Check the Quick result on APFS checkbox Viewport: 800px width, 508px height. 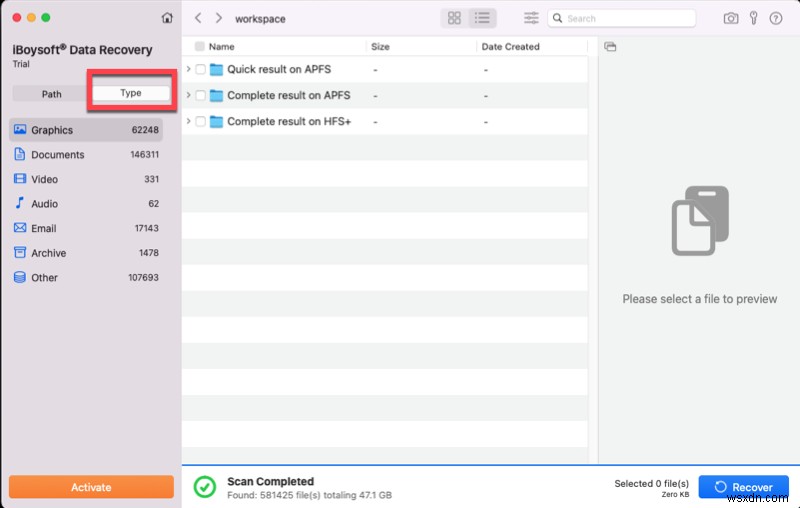[x=201, y=69]
